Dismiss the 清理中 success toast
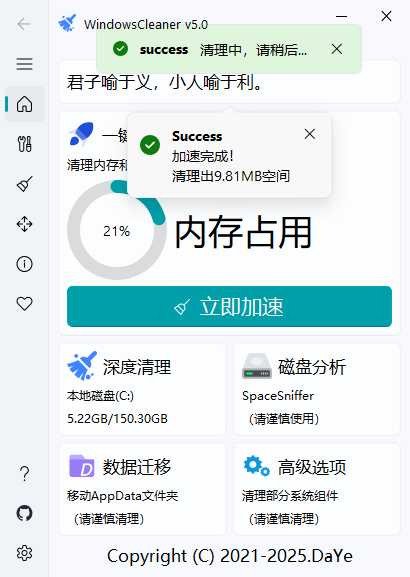Image resolution: width=410 pixels, height=577 pixels. (x=337, y=49)
